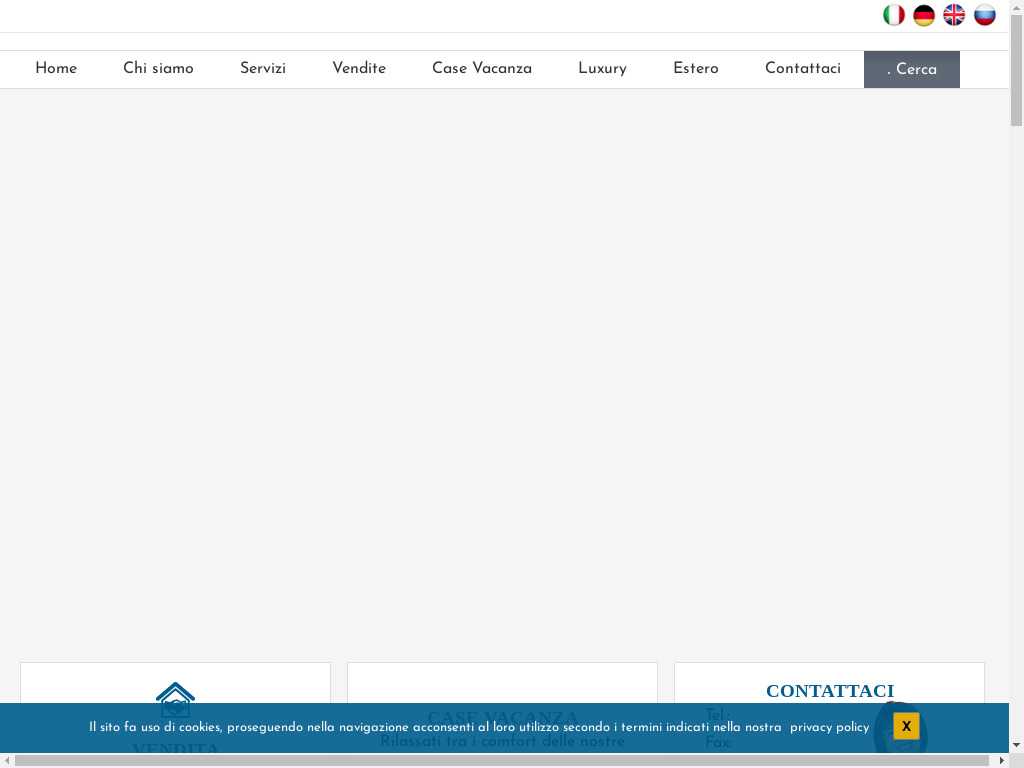Open the Estero menu item

696,69
